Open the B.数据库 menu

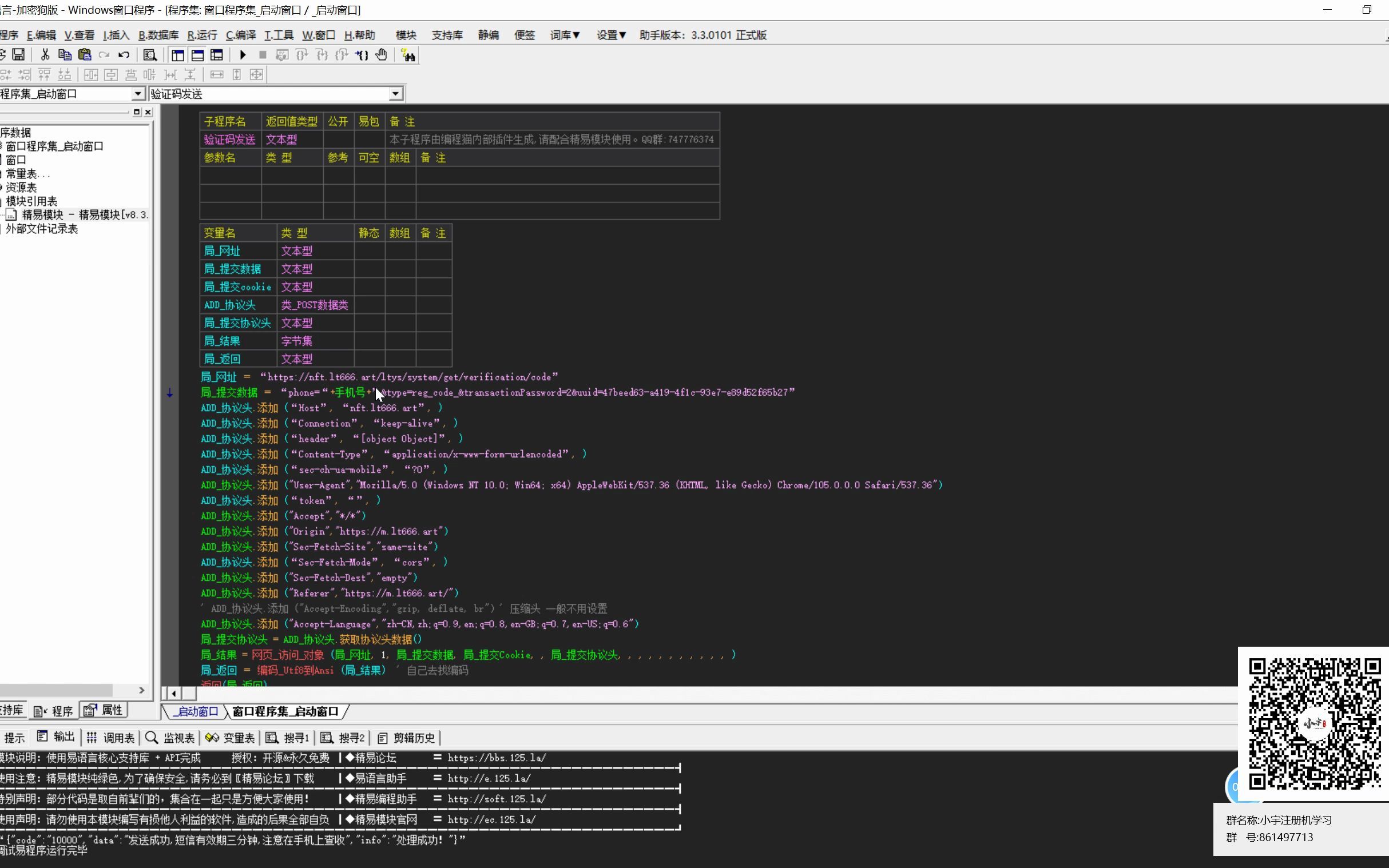click(158, 35)
